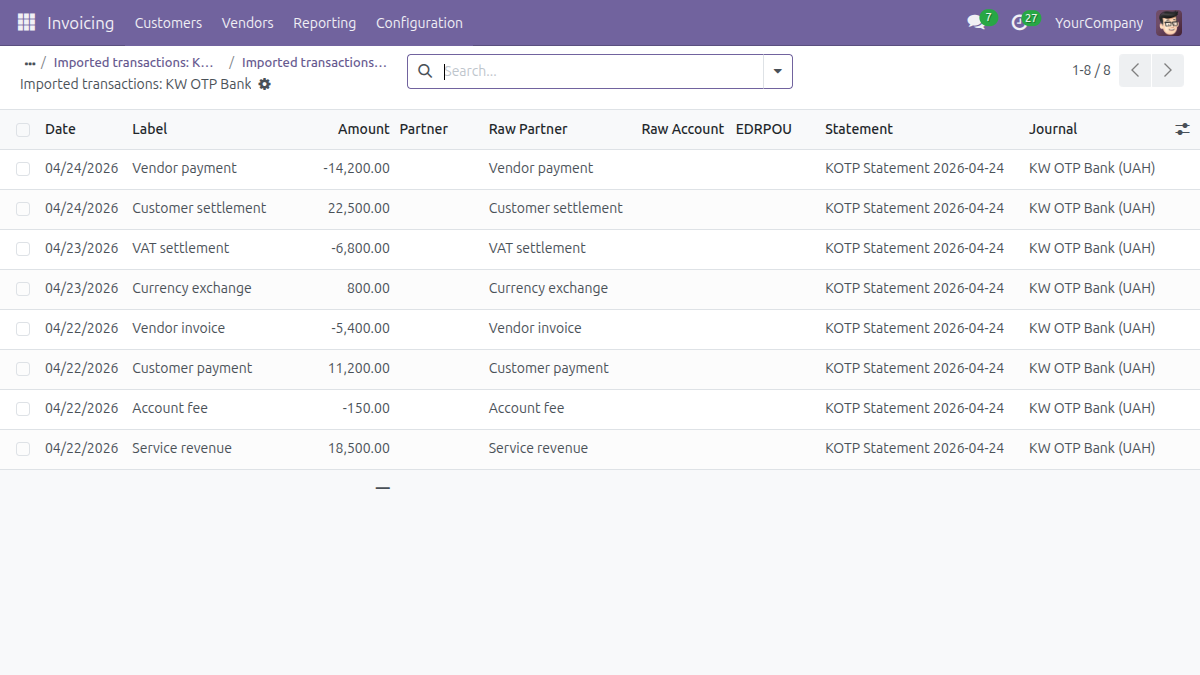Click the gear icon beside KW OTP Bank title
The height and width of the screenshot is (675, 1200).
pos(264,84)
